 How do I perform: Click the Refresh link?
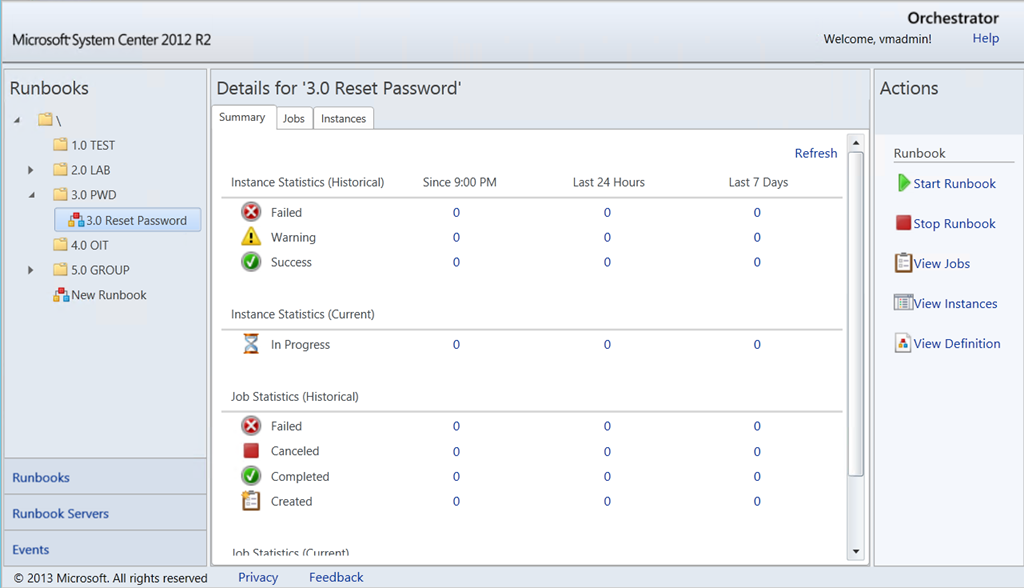[x=815, y=153]
